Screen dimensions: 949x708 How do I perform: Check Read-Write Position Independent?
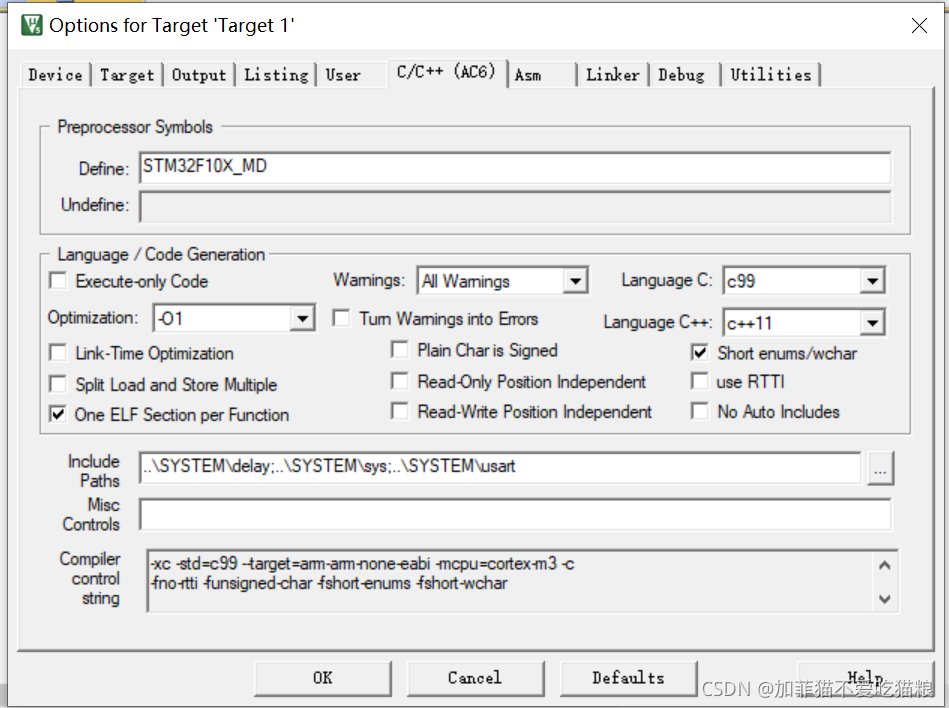tap(399, 411)
